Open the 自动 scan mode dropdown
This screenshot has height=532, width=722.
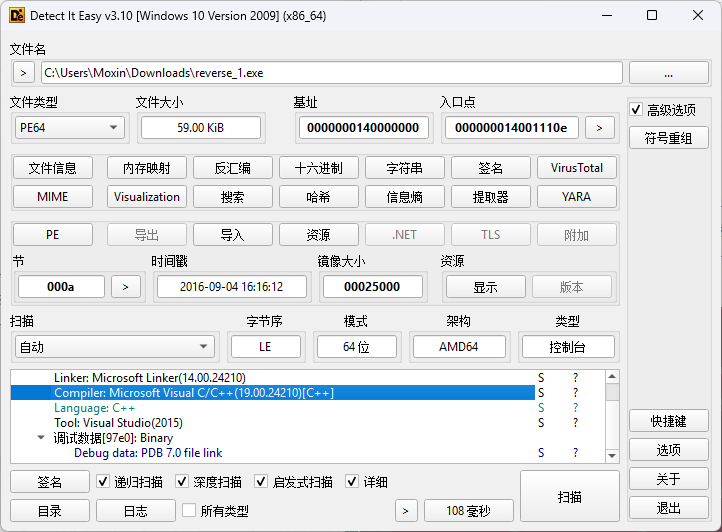coord(114,347)
